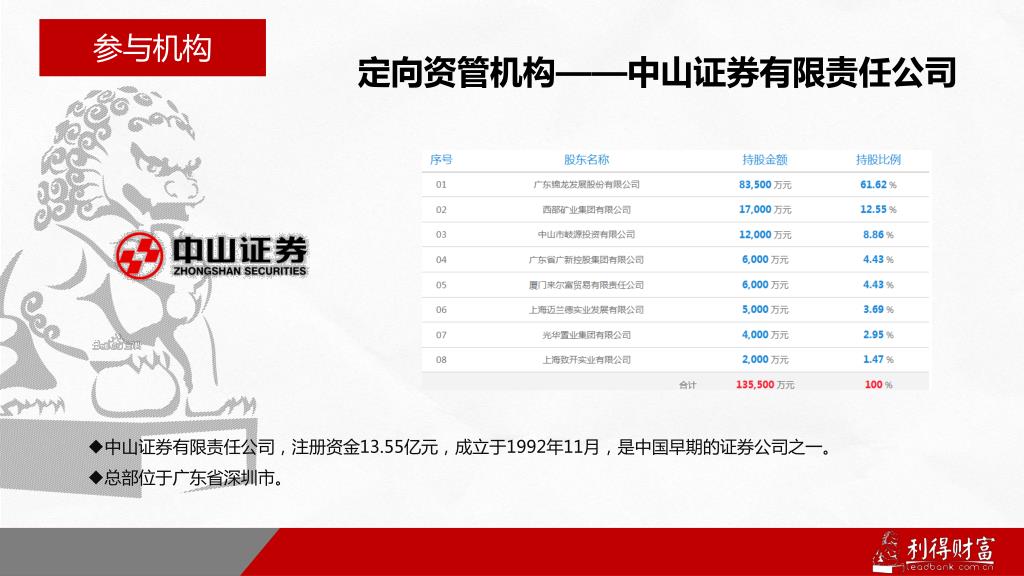The height and width of the screenshot is (576, 1024).
Task: Click serial number 06 in table
Action: tap(441, 310)
